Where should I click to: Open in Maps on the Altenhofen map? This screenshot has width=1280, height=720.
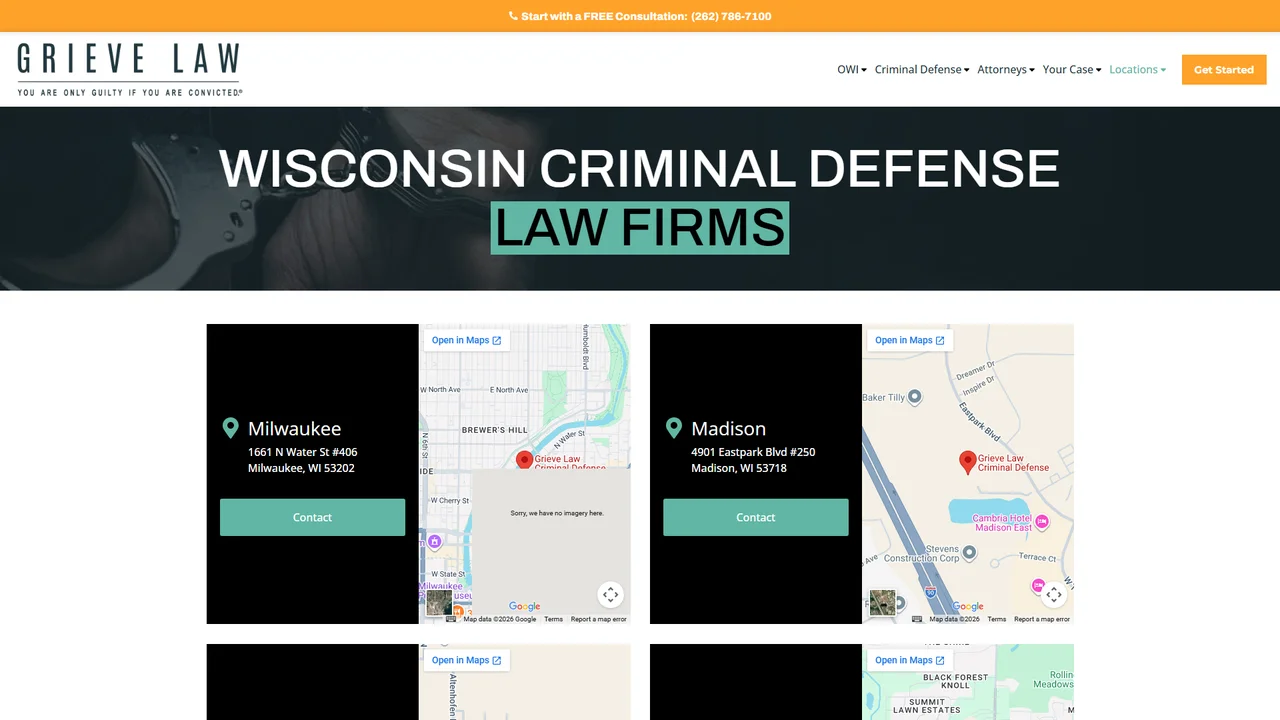(x=466, y=660)
